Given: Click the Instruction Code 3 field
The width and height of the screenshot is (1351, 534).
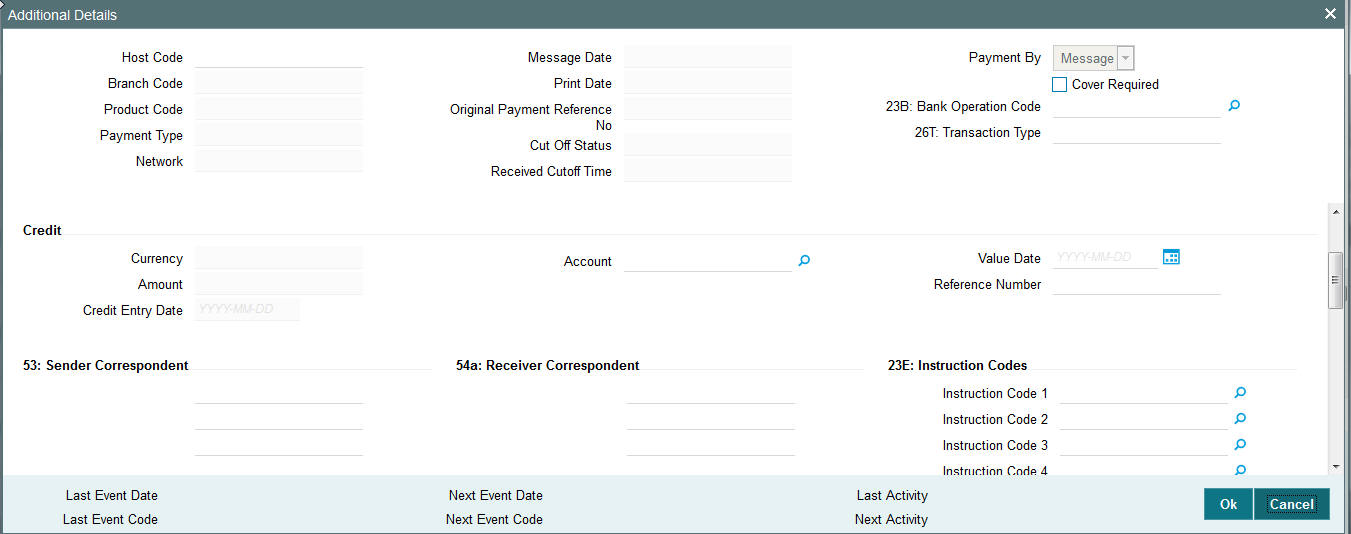Looking at the screenshot, I should pos(1143,445).
